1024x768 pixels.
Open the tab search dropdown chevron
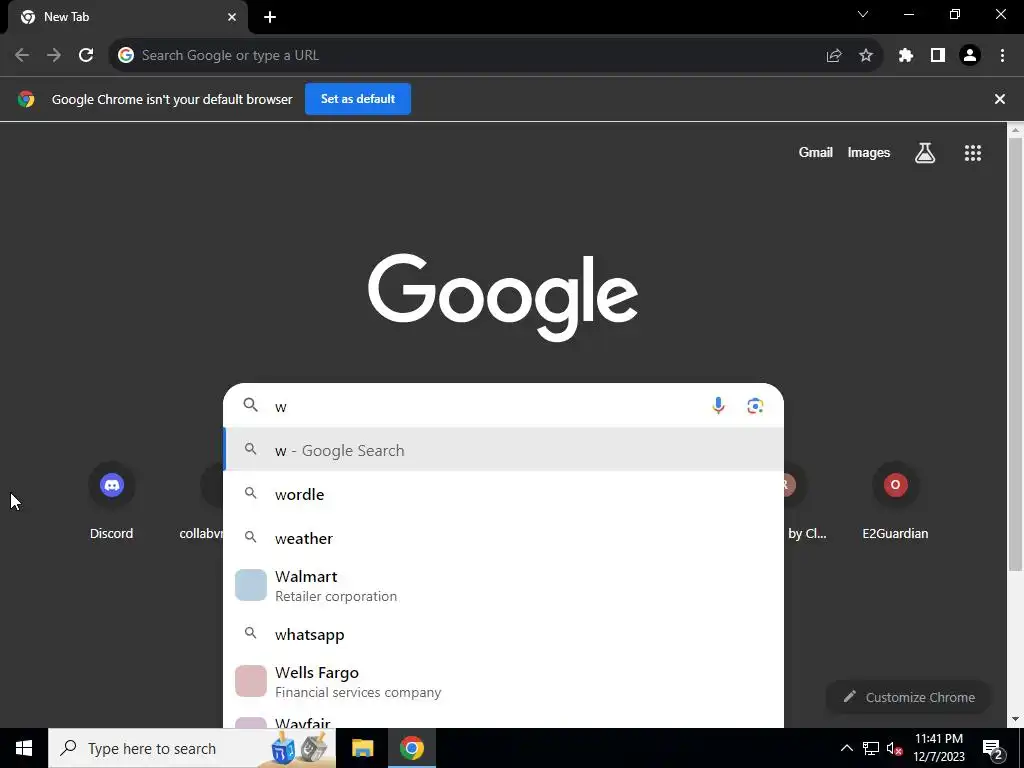pos(863,14)
